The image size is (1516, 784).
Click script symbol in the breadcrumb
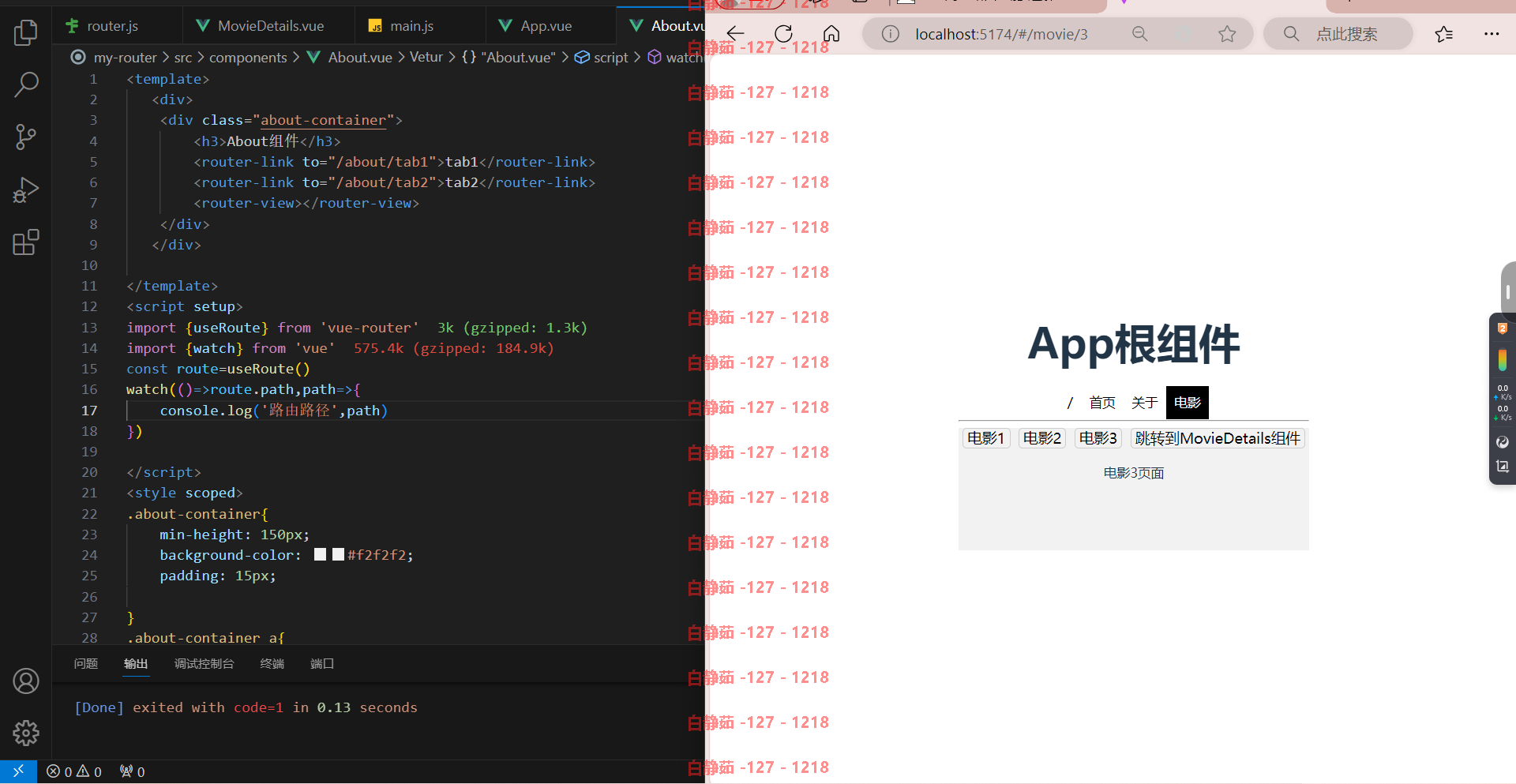610,58
